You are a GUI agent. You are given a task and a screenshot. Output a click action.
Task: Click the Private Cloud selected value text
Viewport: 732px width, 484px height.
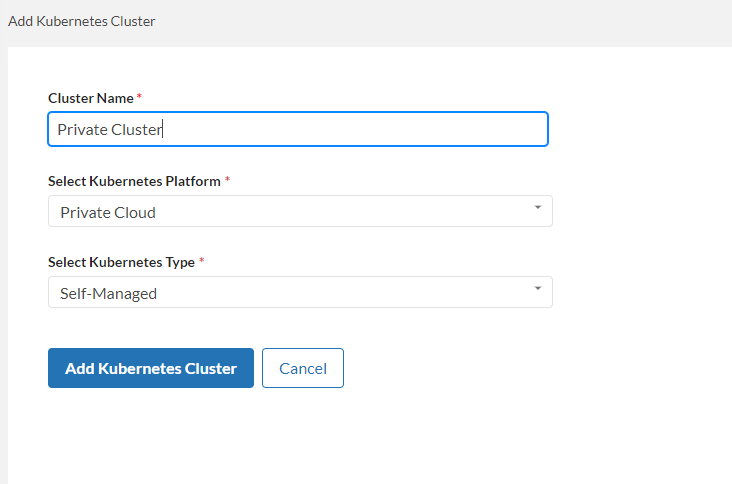(x=108, y=212)
